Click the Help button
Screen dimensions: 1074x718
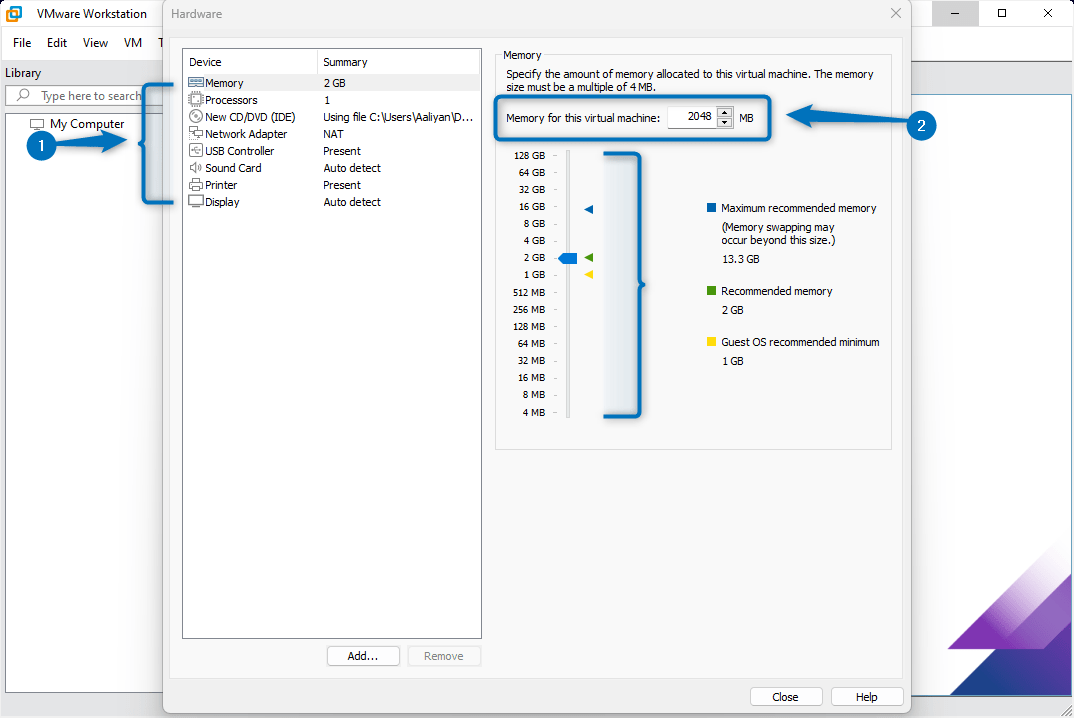pos(866,696)
